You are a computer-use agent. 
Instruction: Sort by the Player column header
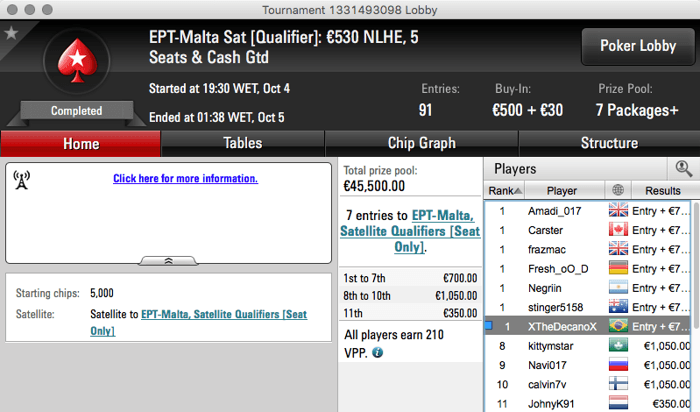pos(564,191)
